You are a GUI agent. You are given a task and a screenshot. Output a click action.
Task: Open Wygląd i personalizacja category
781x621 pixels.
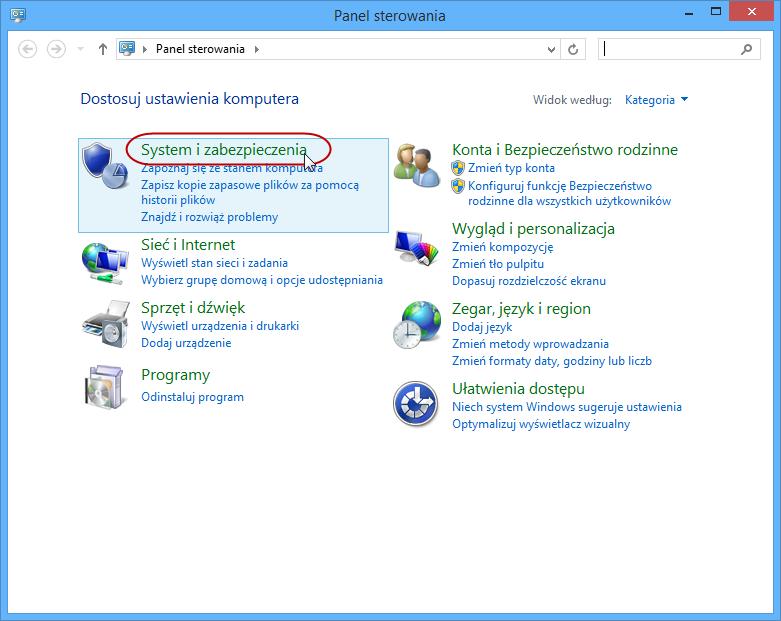[533, 229]
